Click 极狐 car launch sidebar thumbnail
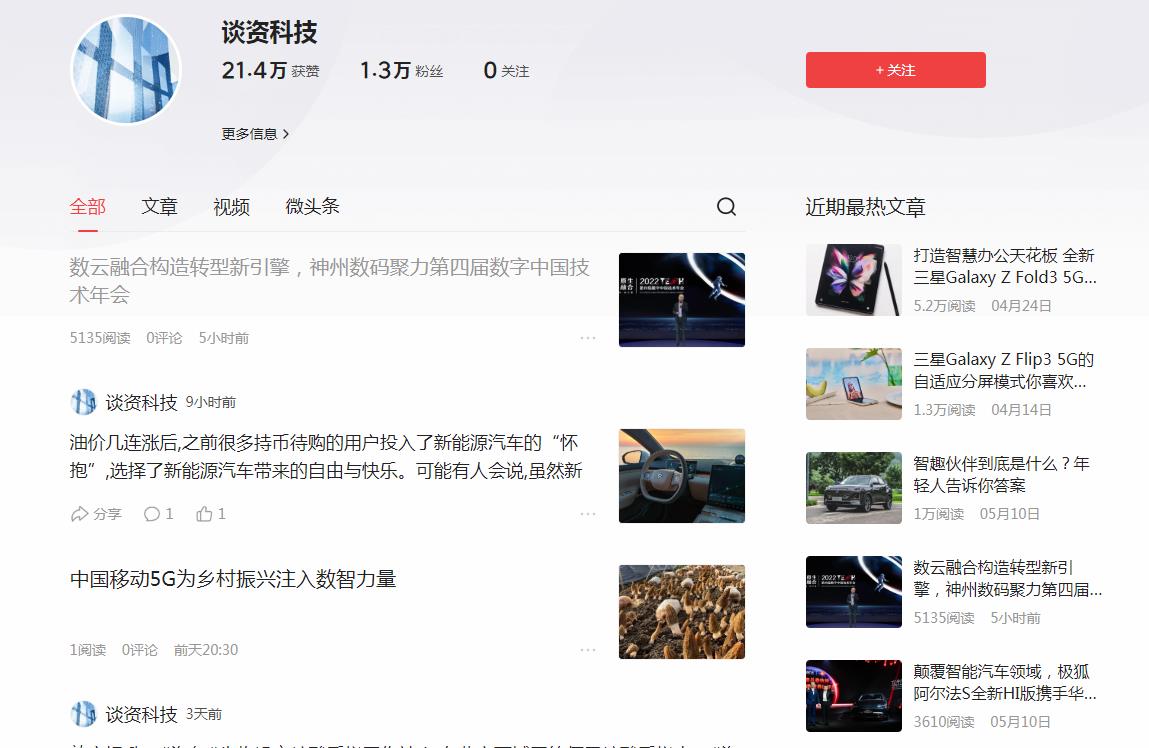This screenshot has height=748, width=1149. pyautogui.click(x=854, y=696)
